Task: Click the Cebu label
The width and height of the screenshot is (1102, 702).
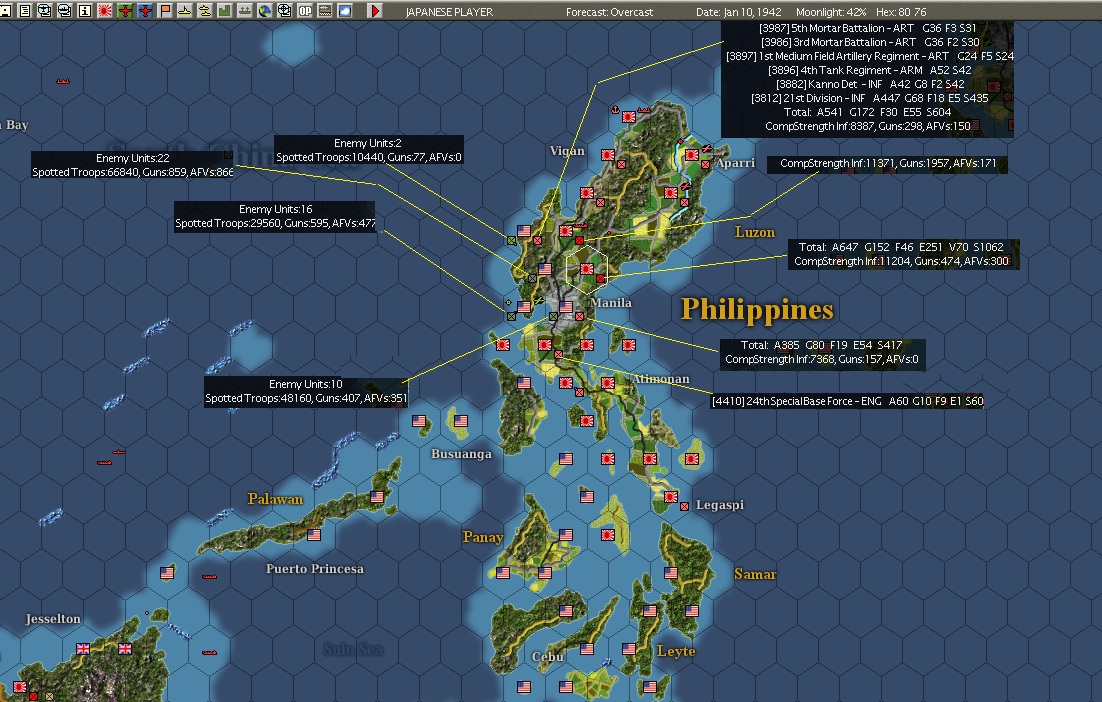Action: tap(547, 656)
